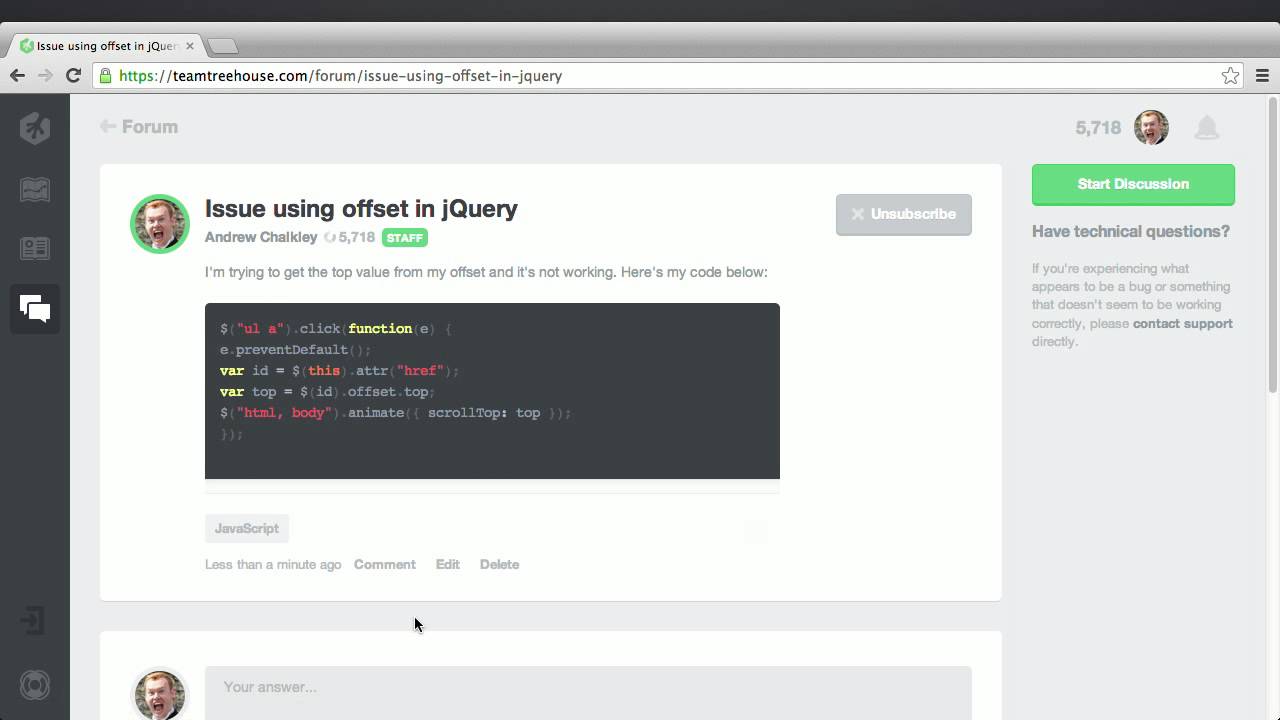Open a new browser tab
The height and width of the screenshot is (720, 1280).
coord(222,46)
